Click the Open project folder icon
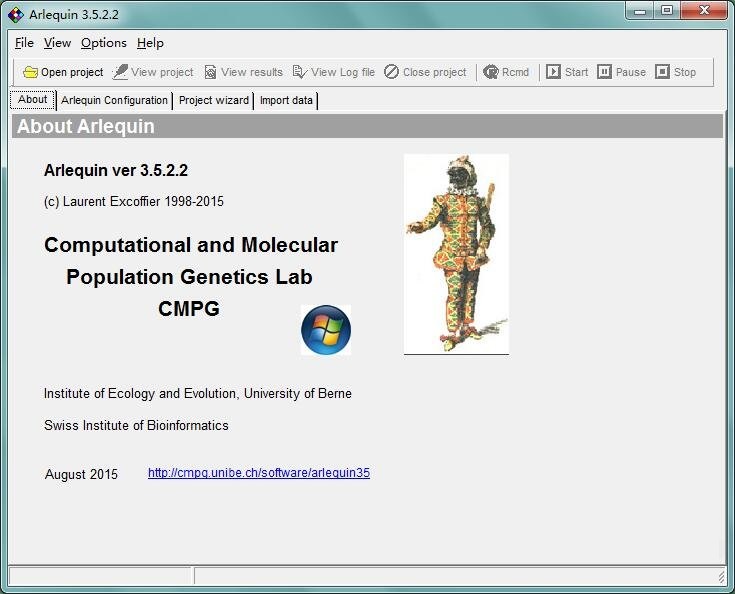 pyautogui.click(x=30, y=72)
